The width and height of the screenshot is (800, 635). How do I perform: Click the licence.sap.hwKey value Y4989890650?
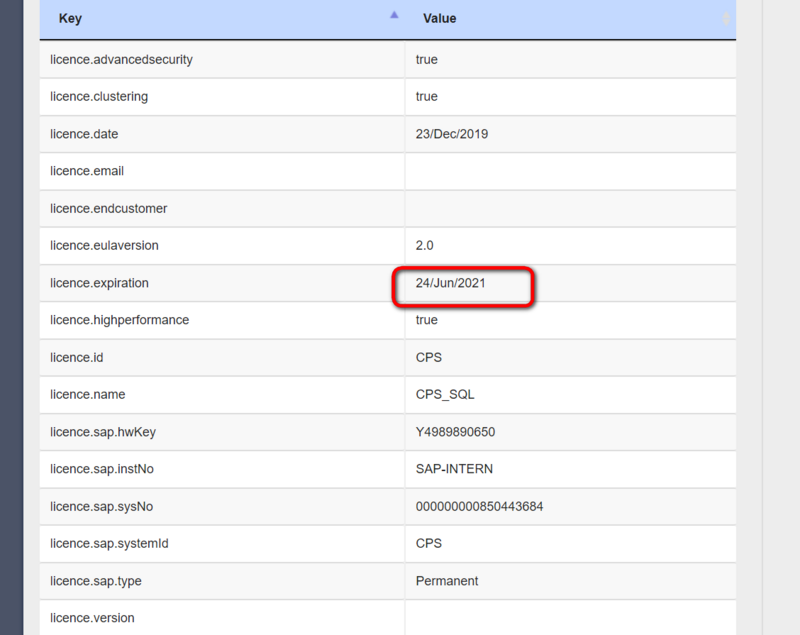pyautogui.click(x=462, y=432)
